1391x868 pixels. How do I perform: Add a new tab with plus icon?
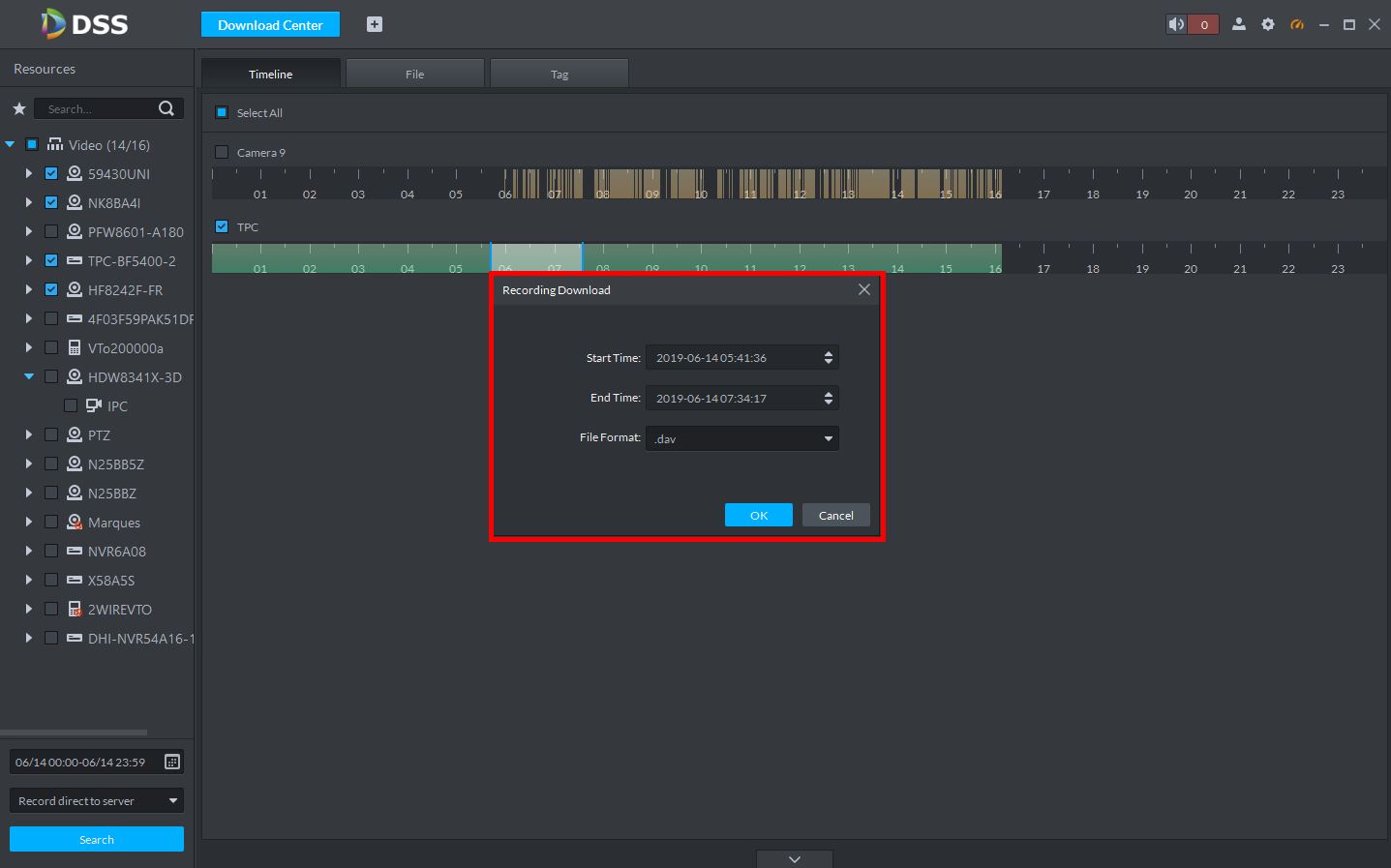click(375, 24)
